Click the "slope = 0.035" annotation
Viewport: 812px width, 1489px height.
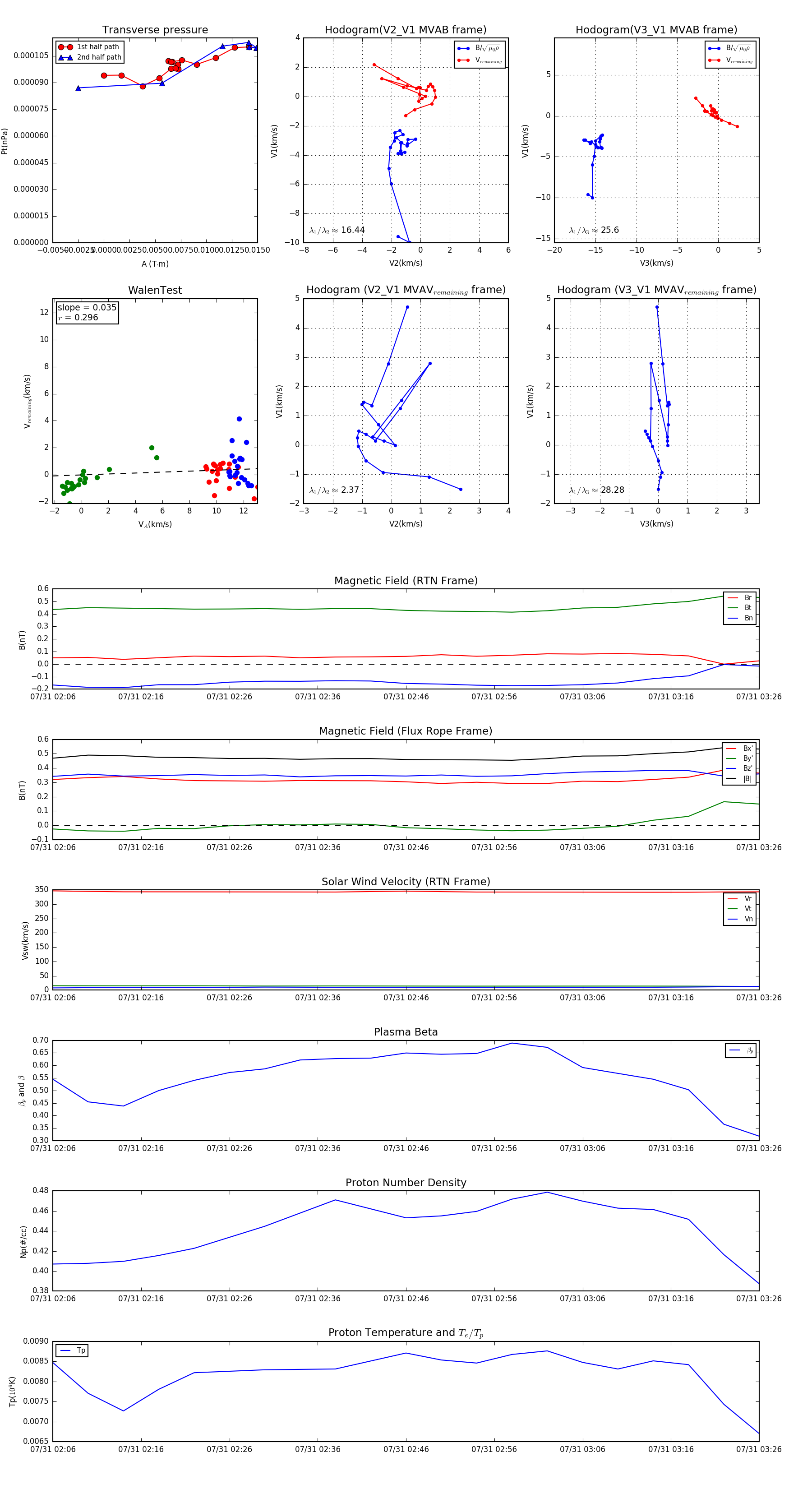tap(87, 308)
